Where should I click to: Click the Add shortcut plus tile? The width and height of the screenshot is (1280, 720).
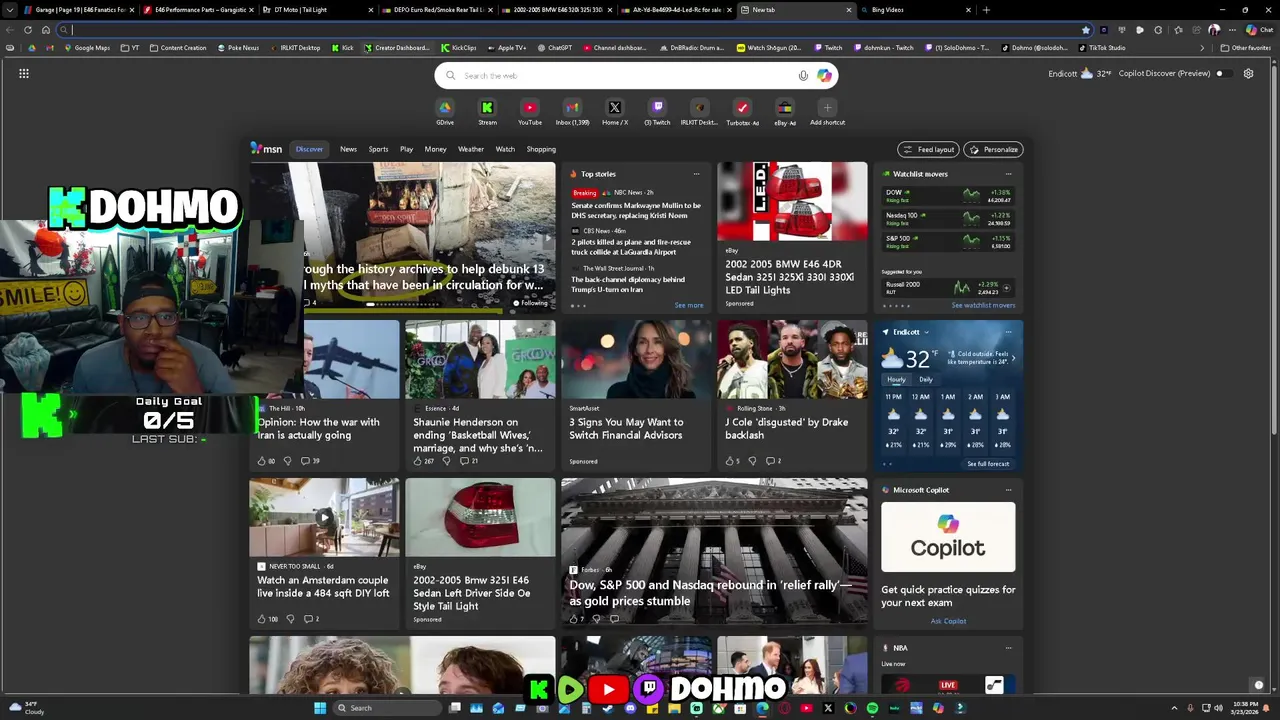tap(827, 112)
